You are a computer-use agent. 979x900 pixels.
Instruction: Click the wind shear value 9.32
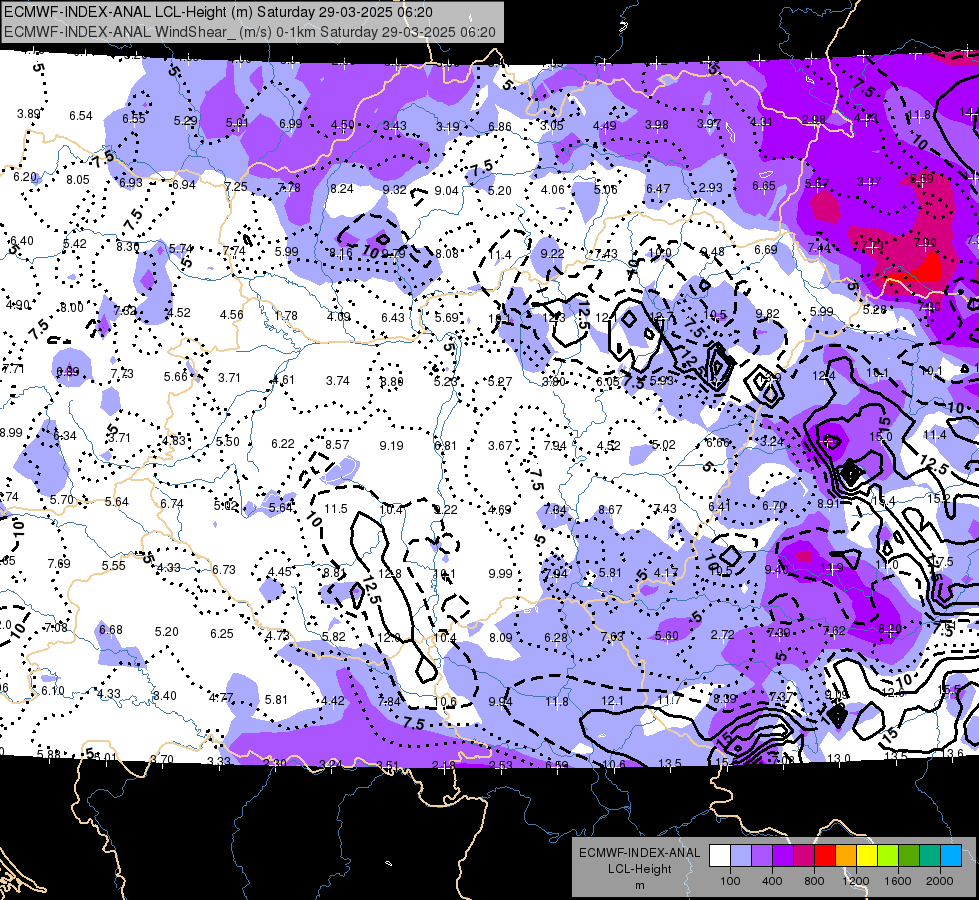click(395, 189)
